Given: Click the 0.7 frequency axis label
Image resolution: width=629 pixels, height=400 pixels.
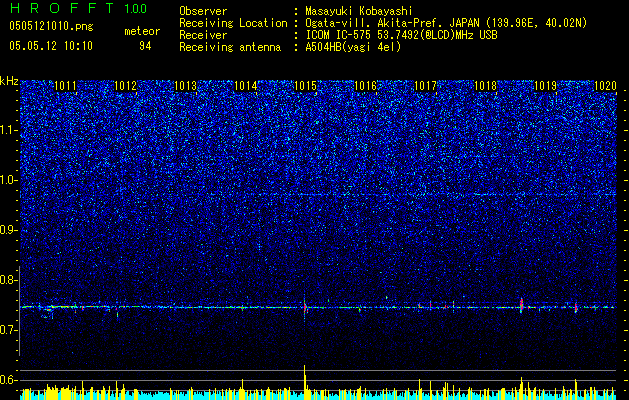Looking at the screenshot, I should click(x=9, y=330).
